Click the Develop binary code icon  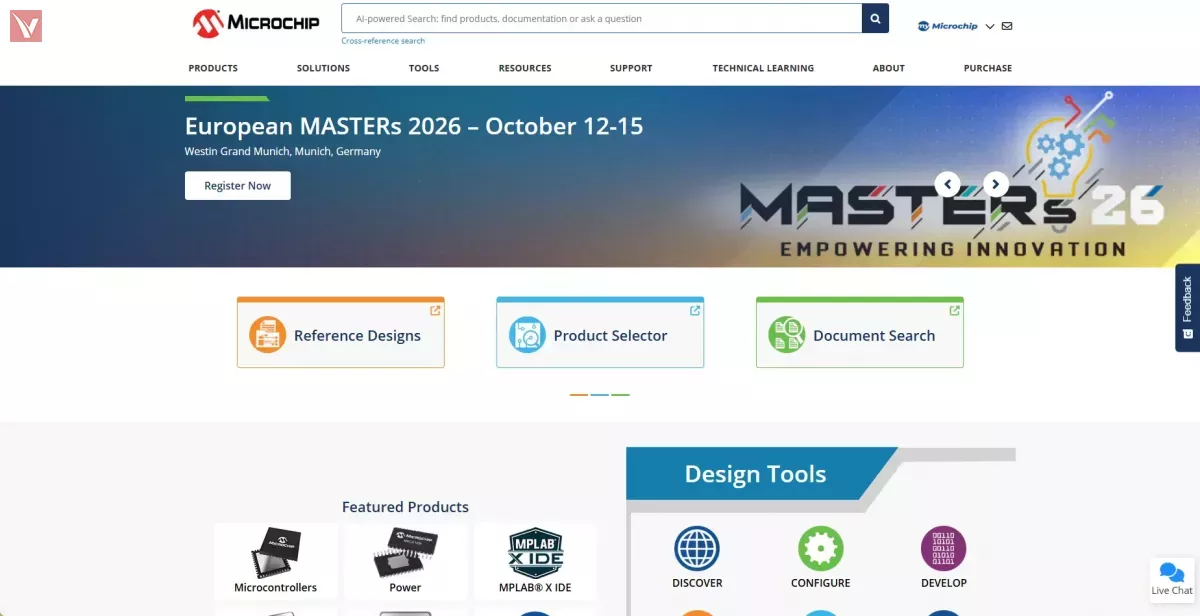(x=943, y=549)
